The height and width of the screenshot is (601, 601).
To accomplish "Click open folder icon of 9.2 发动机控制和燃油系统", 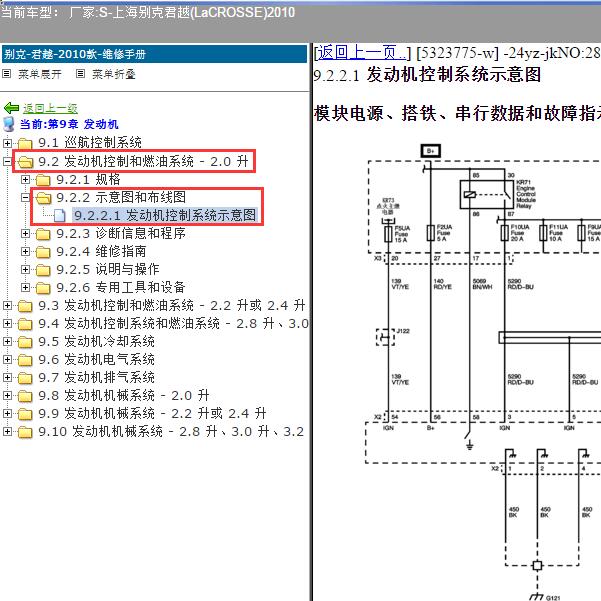I will pyautogui.click(x=26, y=162).
